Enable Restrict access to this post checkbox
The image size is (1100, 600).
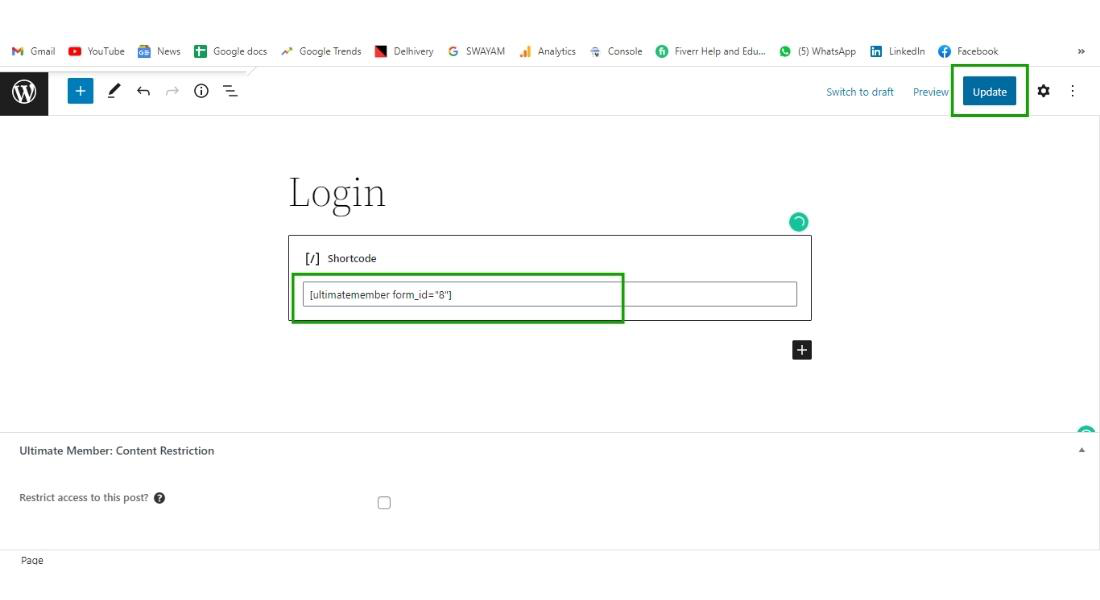(x=384, y=503)
